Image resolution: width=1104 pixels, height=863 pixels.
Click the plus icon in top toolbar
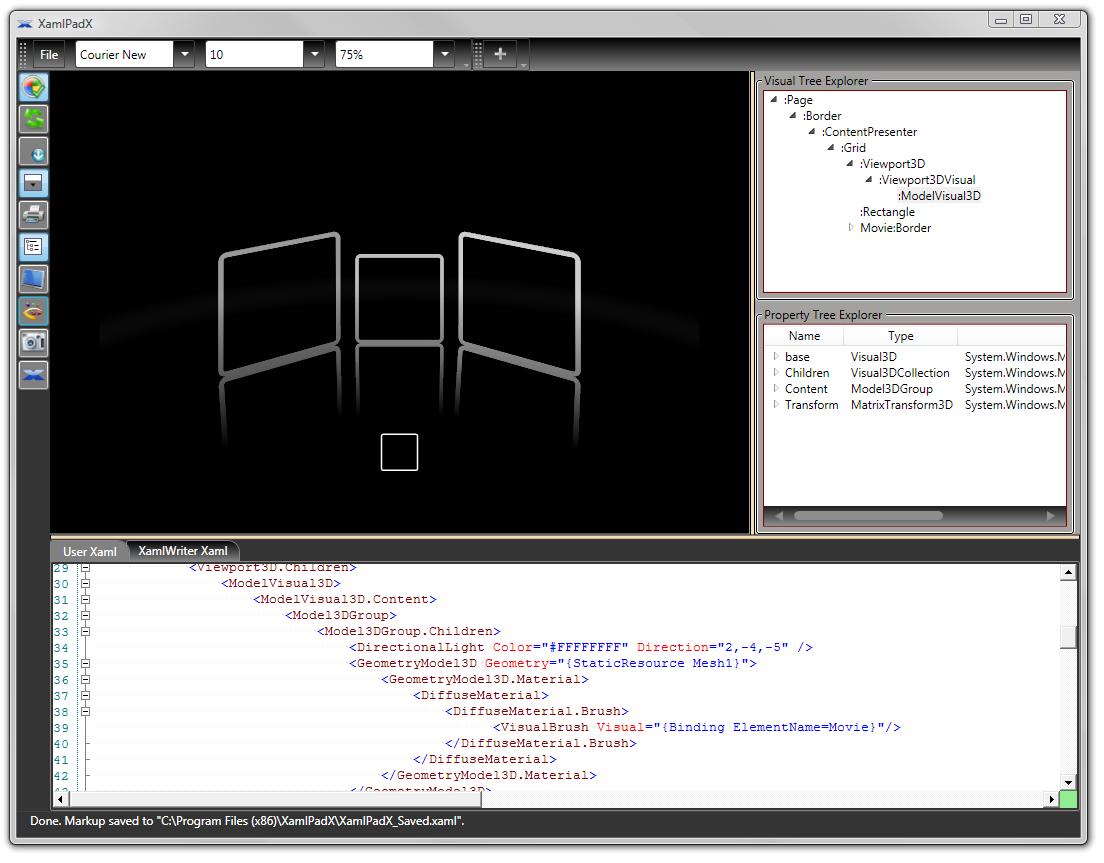pyautogui.click(x=500, y=55)
